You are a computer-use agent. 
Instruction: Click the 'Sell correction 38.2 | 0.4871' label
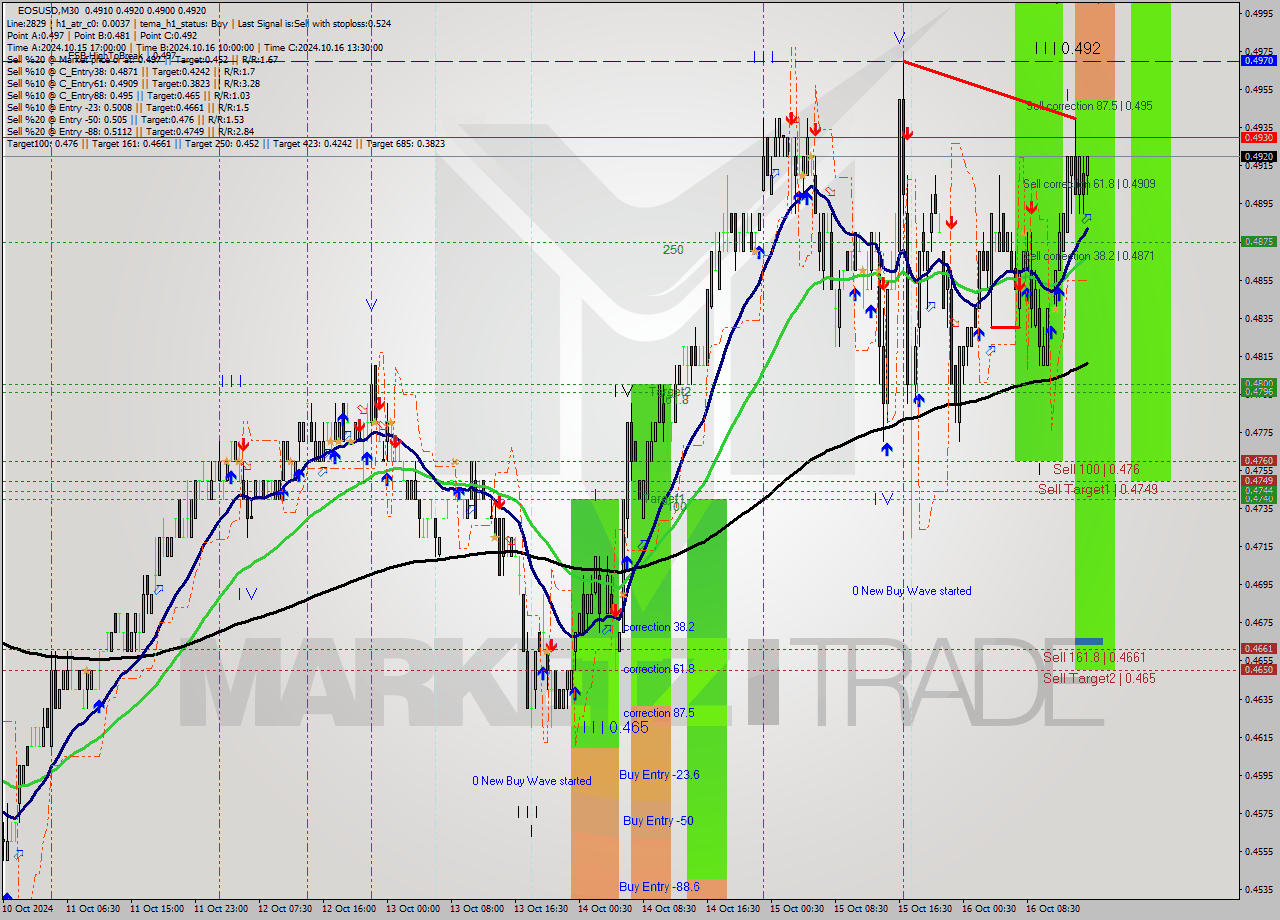click(x=1089, y=256)
